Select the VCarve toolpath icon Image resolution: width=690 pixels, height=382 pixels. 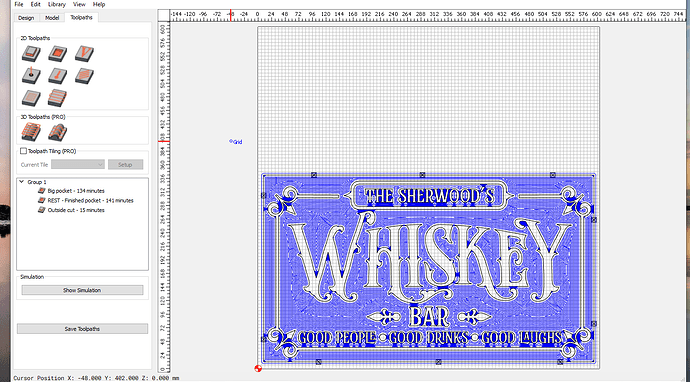84,54
